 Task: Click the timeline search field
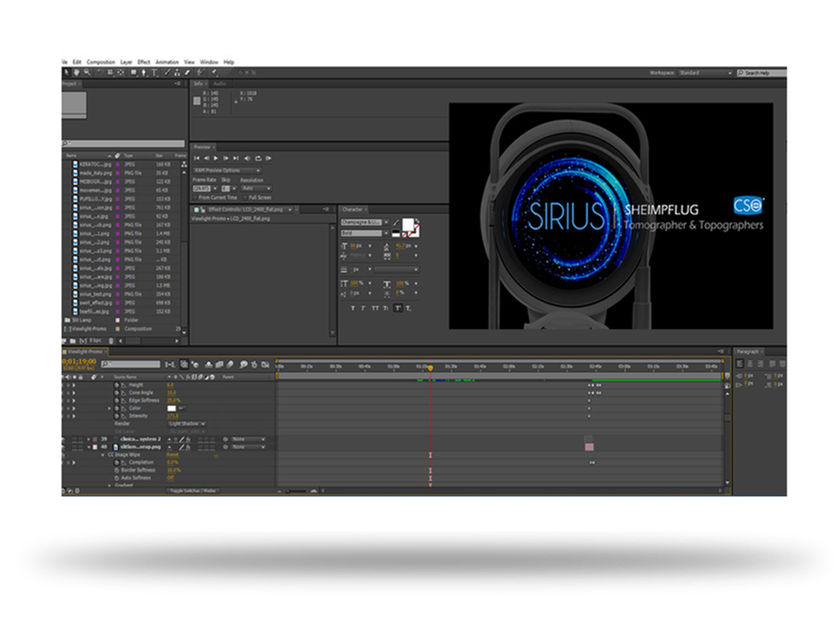131,364
